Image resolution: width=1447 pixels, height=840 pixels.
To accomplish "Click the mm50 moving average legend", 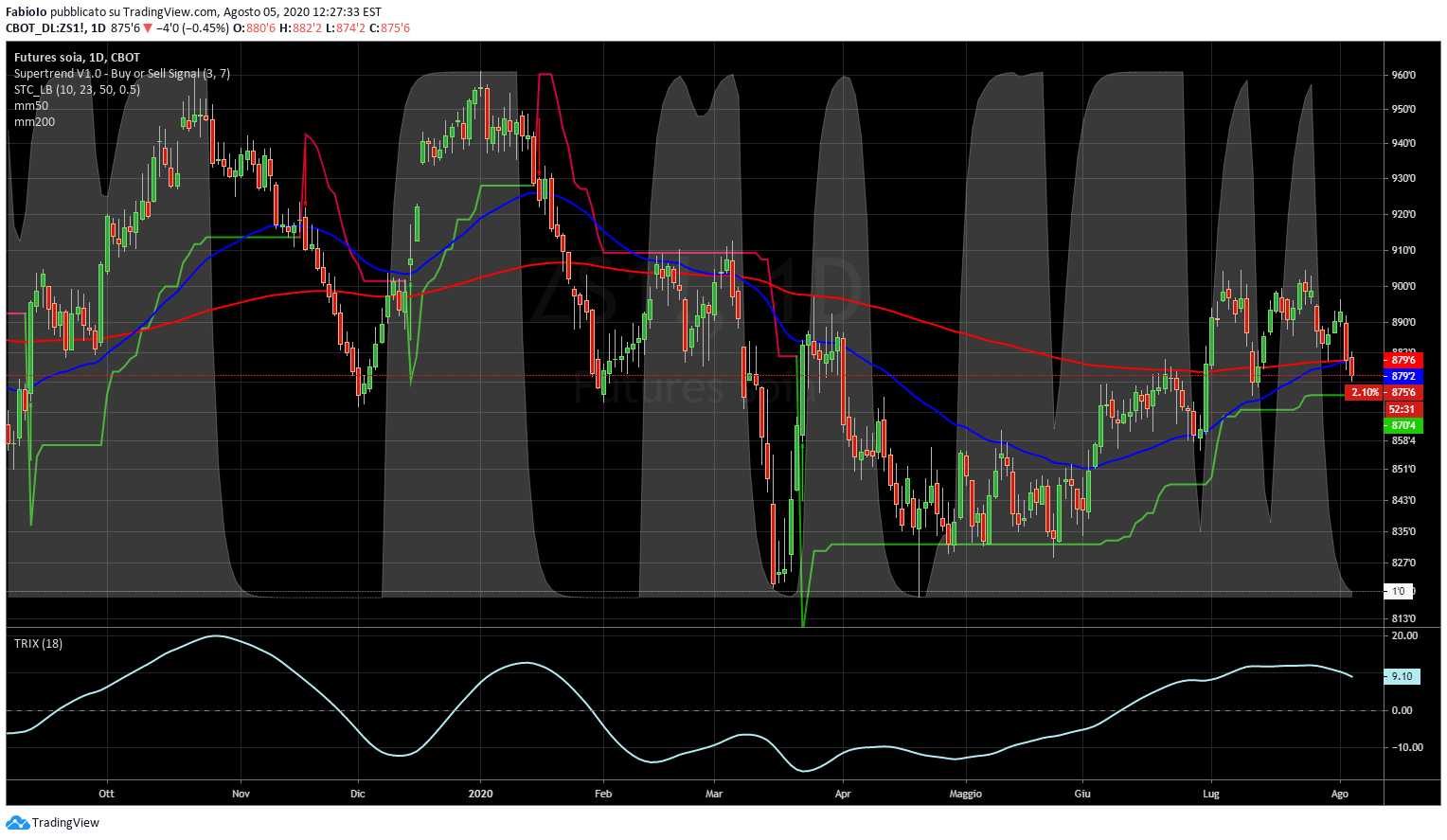I will [31, 106].
